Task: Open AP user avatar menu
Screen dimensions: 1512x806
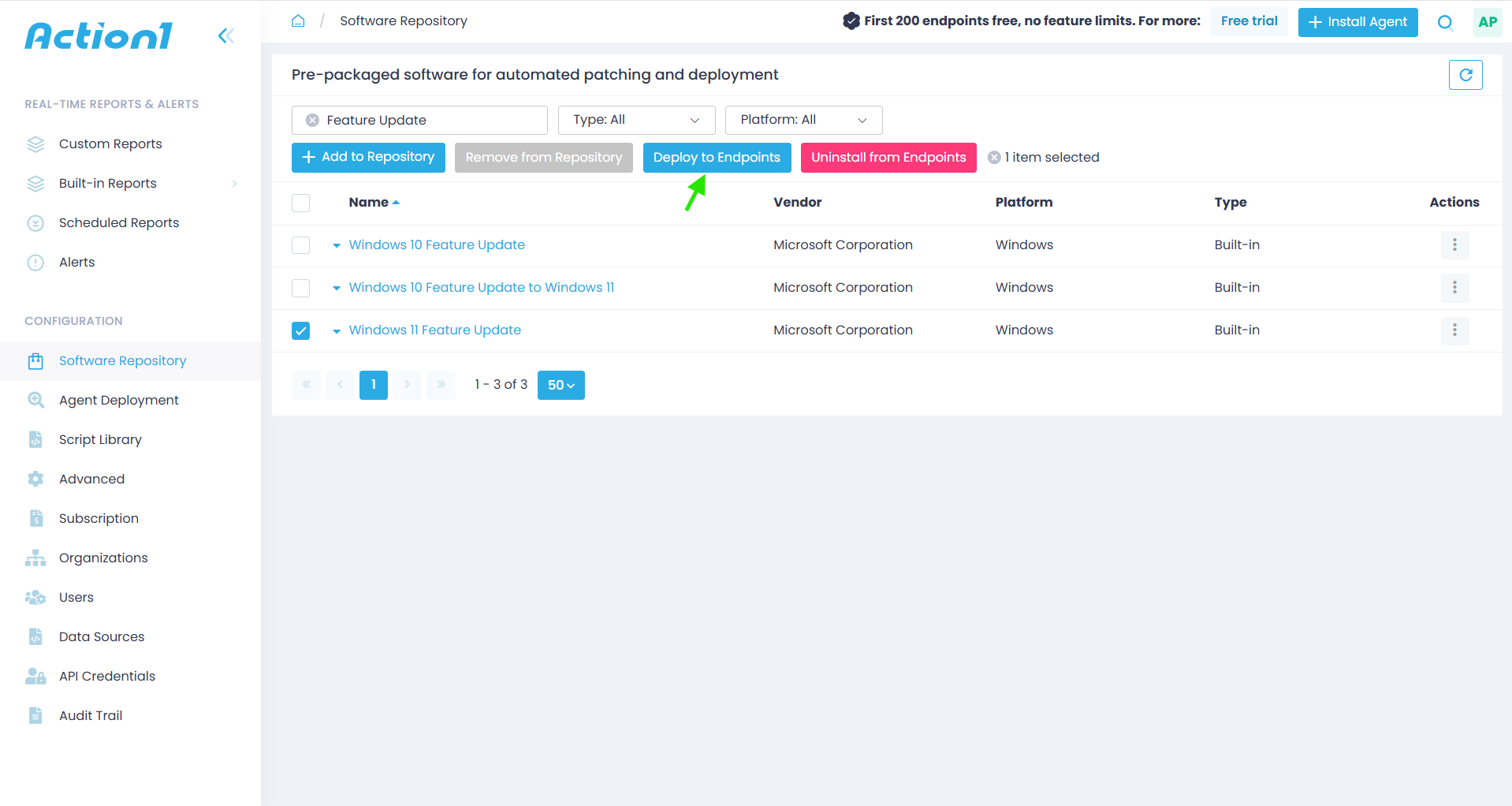Action: [x=1488, y=22]
